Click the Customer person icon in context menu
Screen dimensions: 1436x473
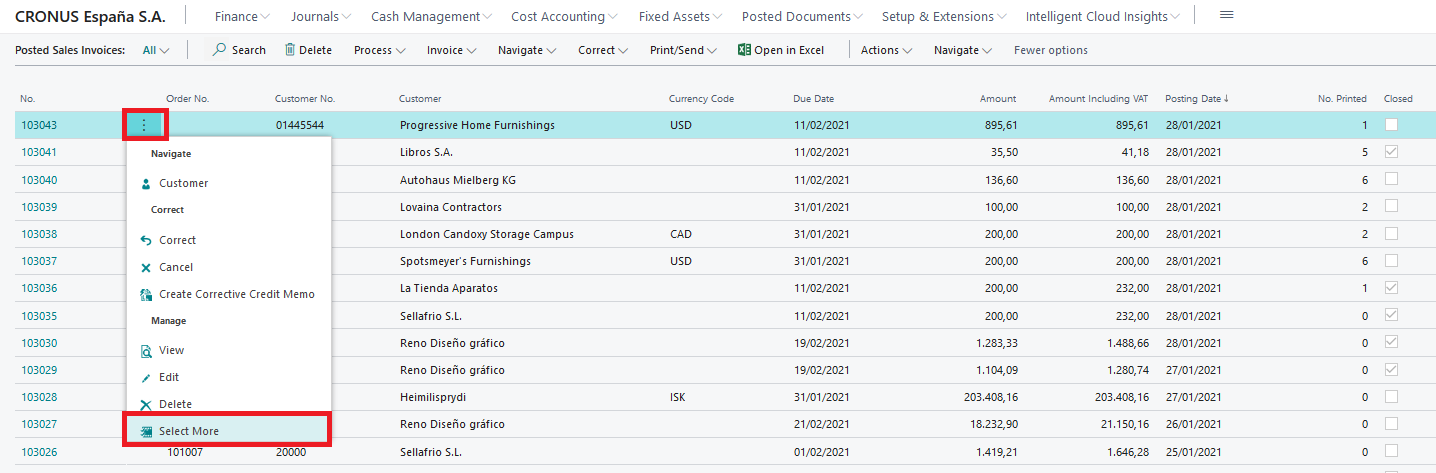click(x=146, y=183)
